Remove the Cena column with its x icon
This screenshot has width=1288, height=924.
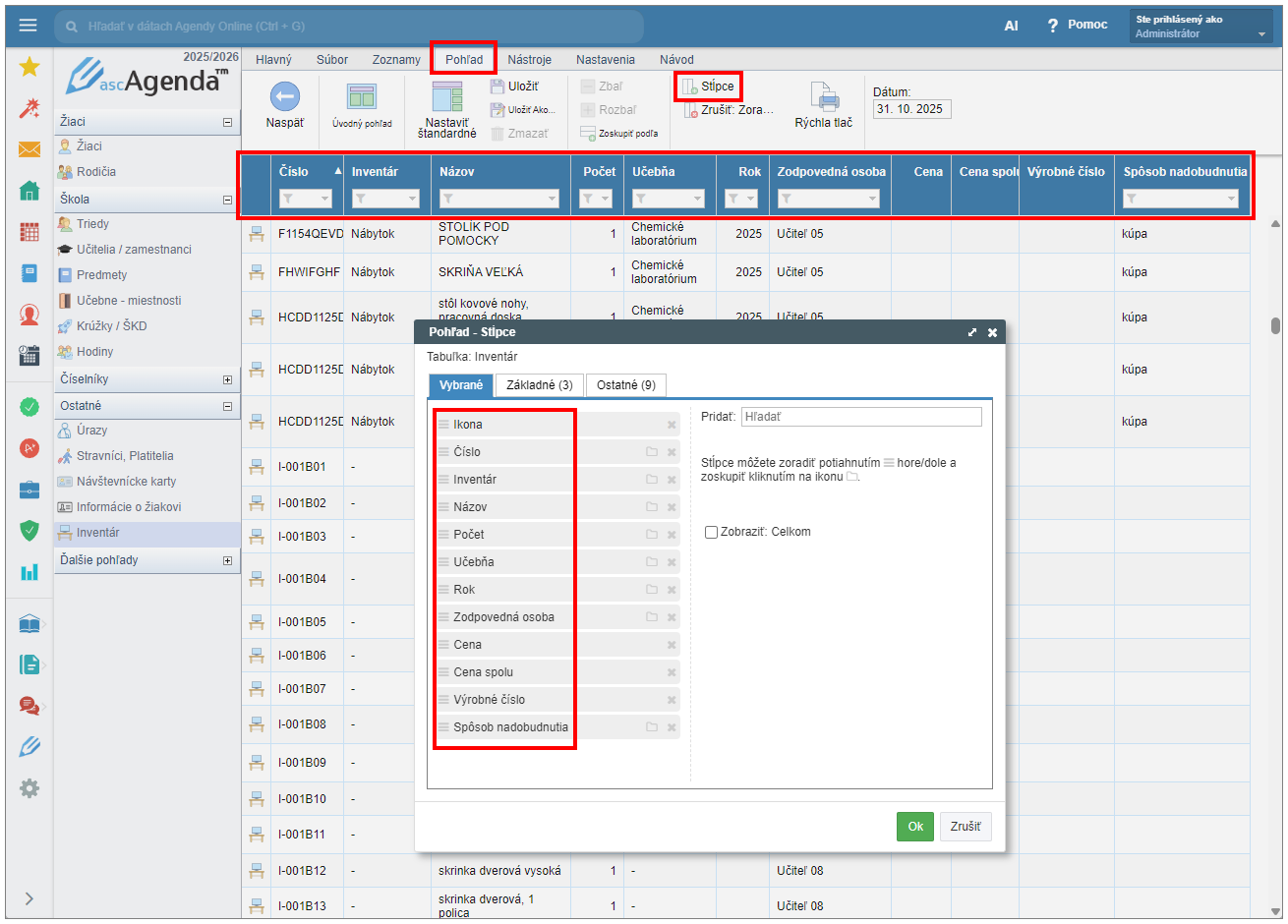[x=672, y=645]
